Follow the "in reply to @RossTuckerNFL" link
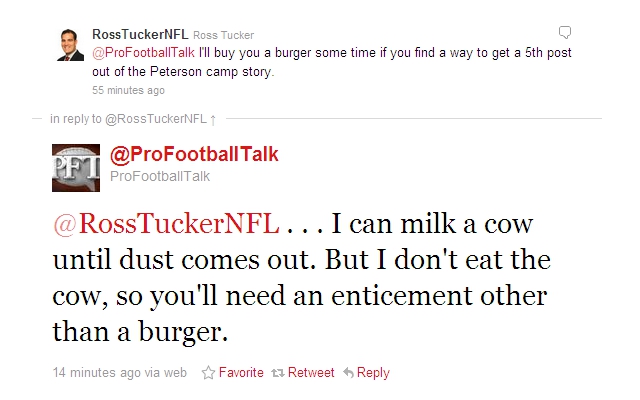 point(128,119)
